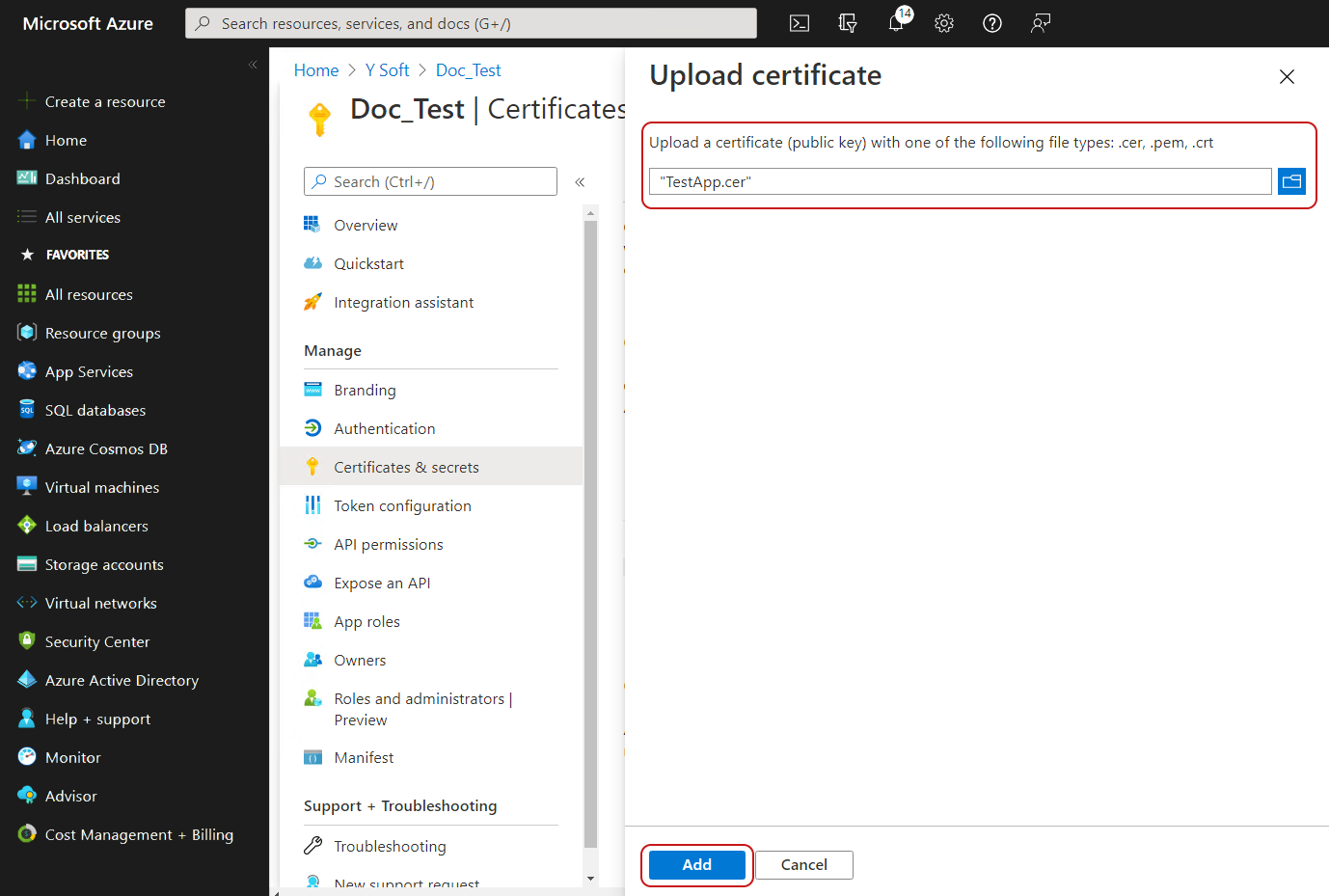The width and height of the screenshot is (1329, 896).
Task: Open portal settings gear icon
Action: (x=944, y=23)
